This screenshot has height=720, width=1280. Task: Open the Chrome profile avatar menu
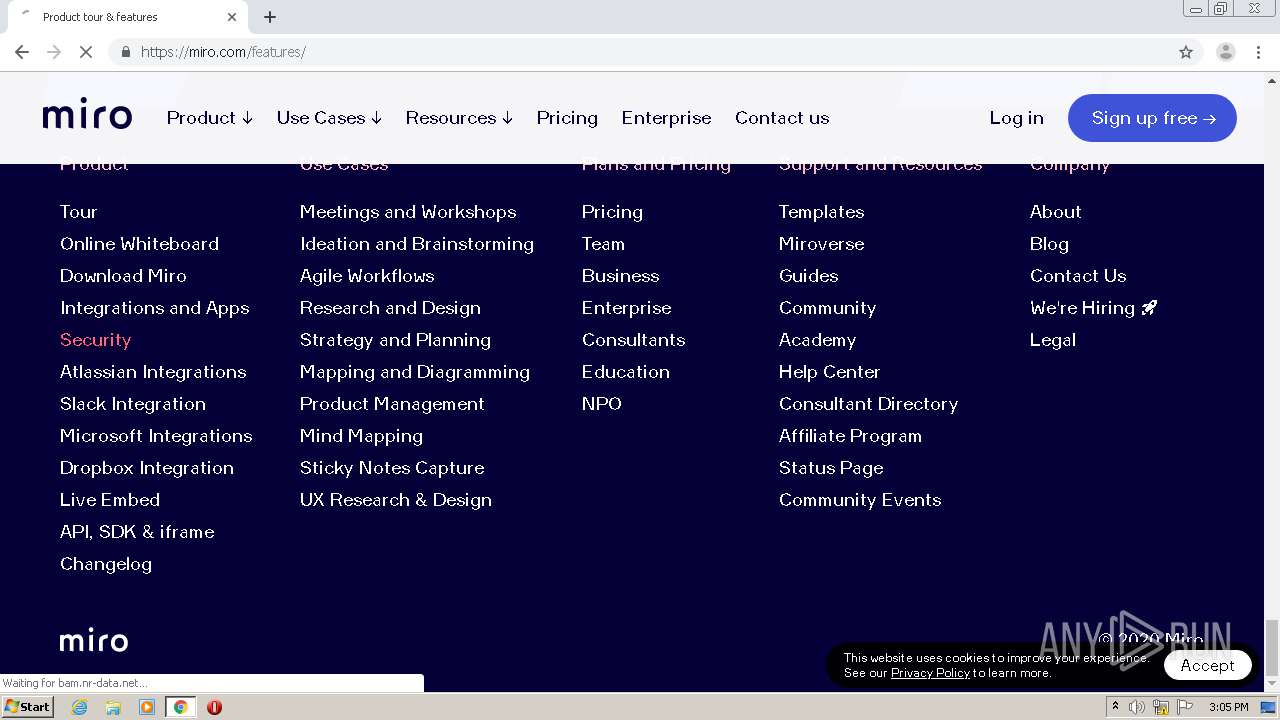click(x=1225, y=52)
